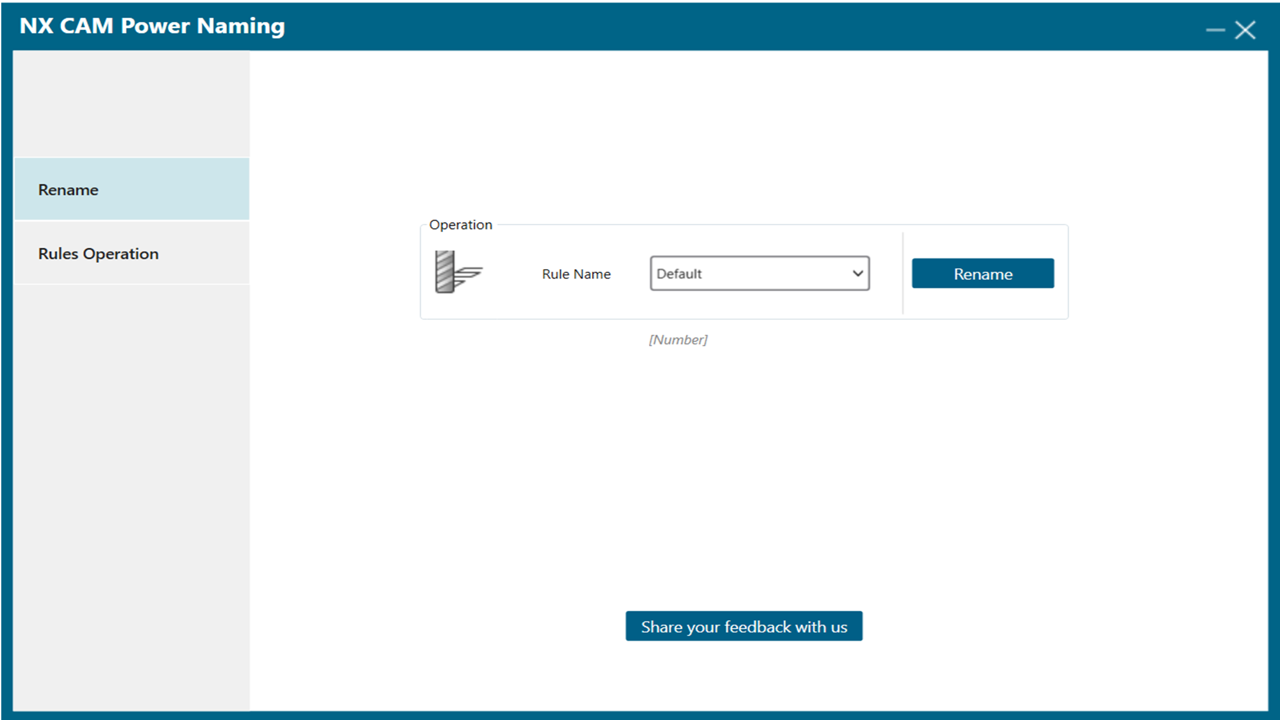Open the Rule Name dropdown arrow
Screen dimensions: 1280x720
[x=858, y=273]
